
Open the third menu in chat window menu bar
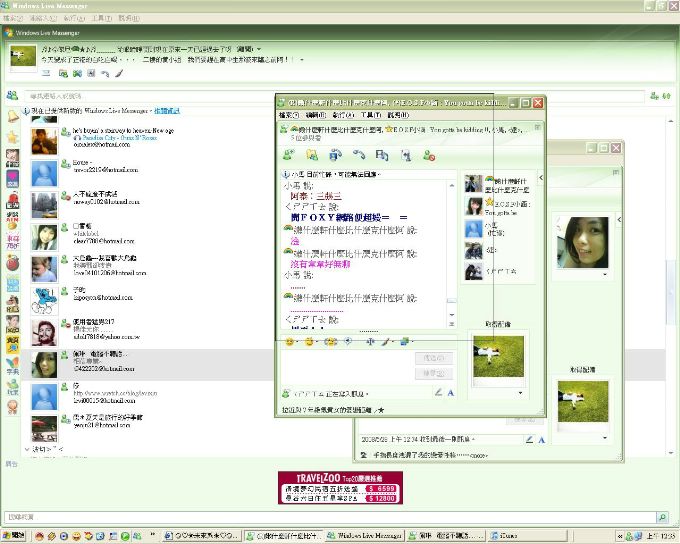pos(343,115)
